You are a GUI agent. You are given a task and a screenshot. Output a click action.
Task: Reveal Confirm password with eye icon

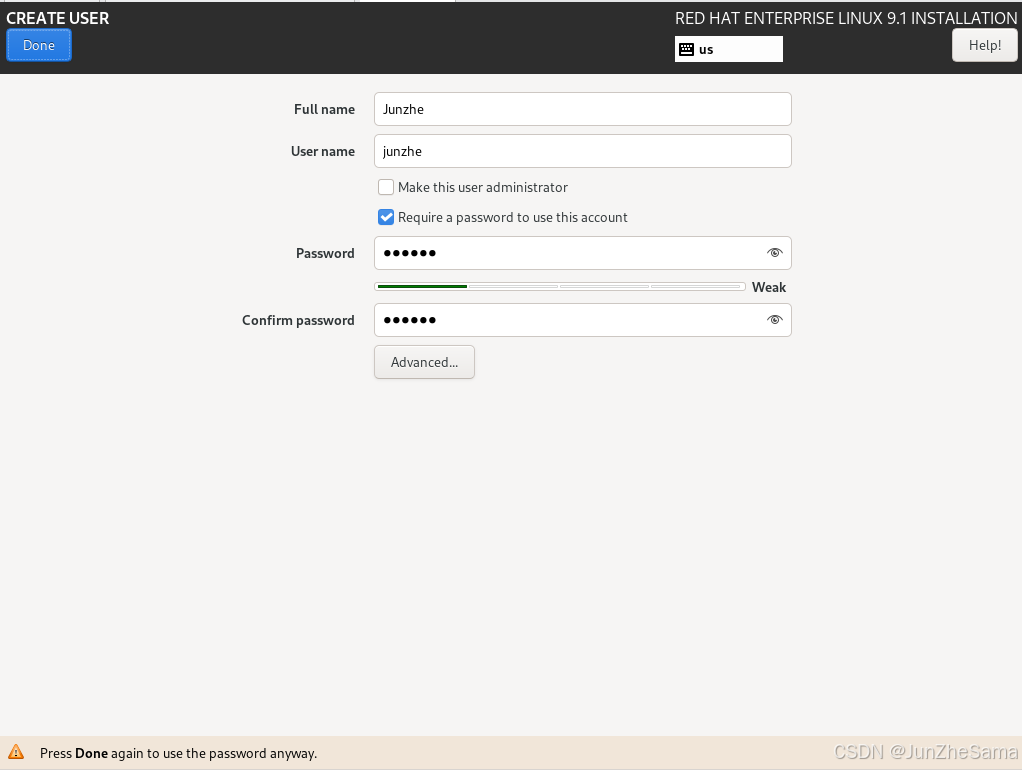774,320
